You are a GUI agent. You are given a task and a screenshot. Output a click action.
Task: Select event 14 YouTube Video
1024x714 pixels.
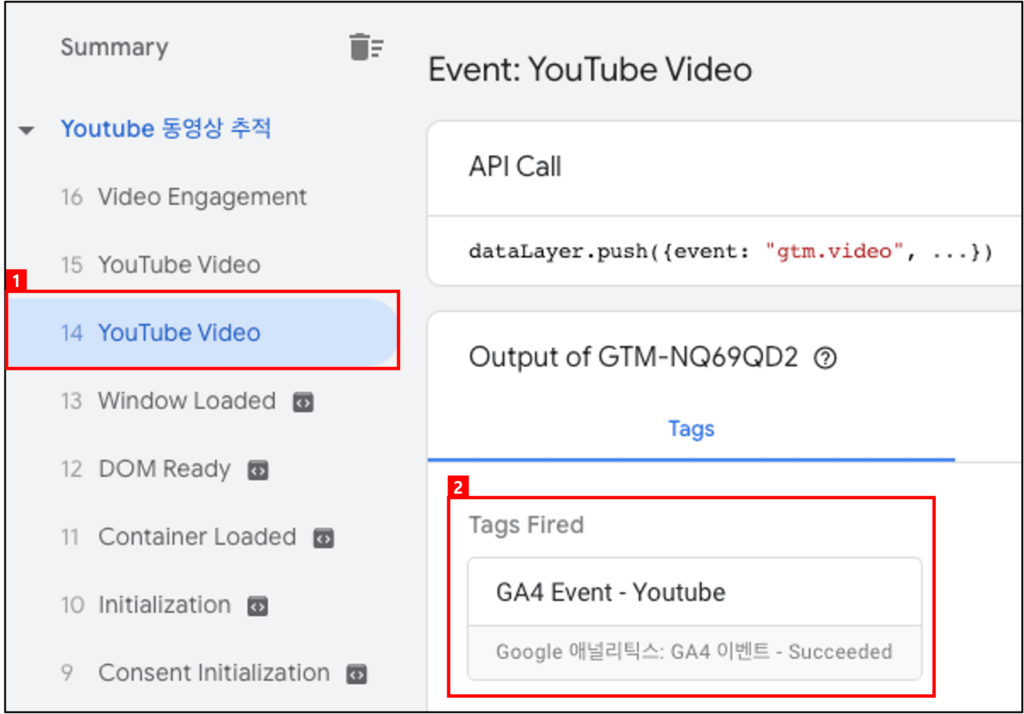tap(202, 333)
